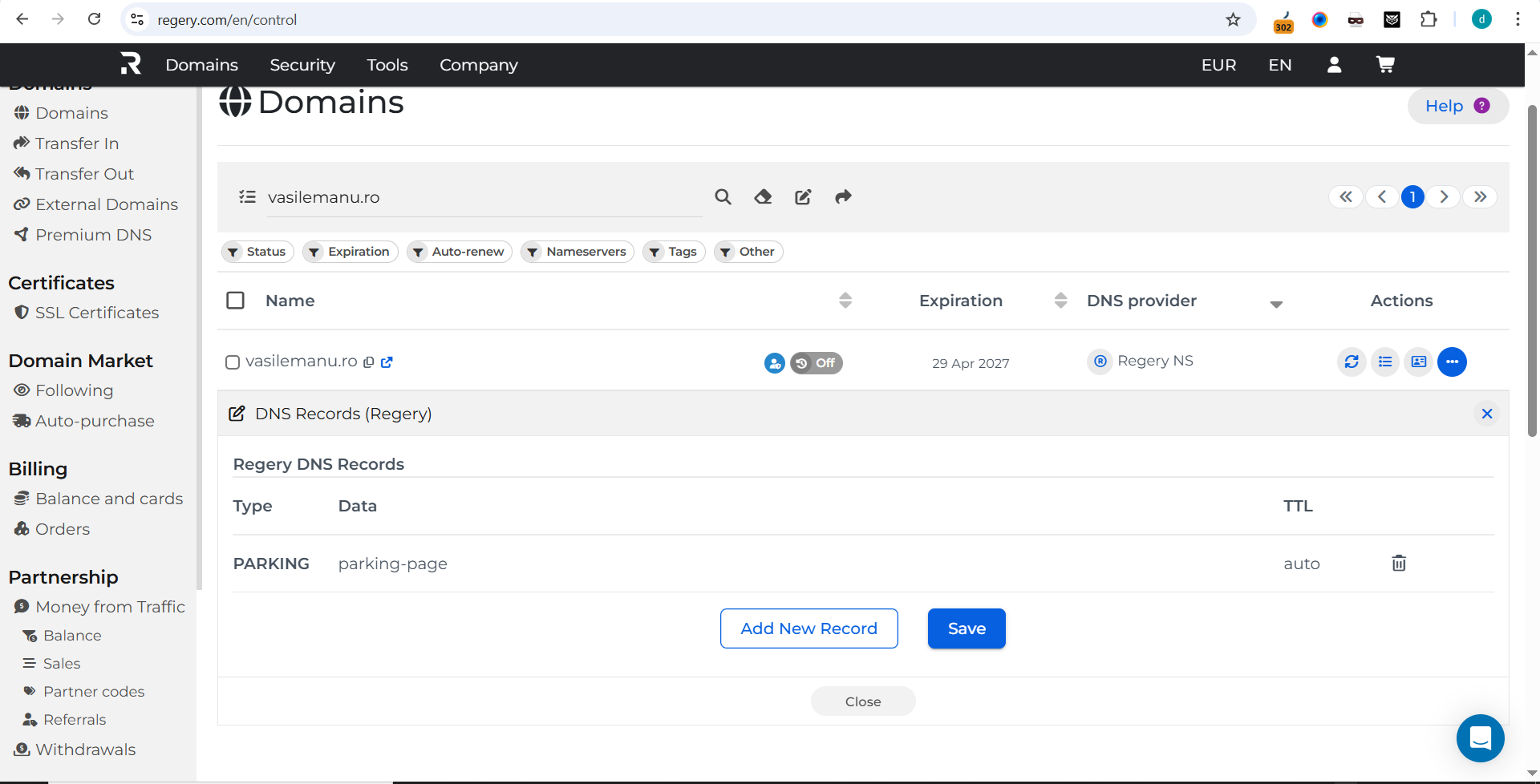Open the Auto-renew filter

(460, 252)
